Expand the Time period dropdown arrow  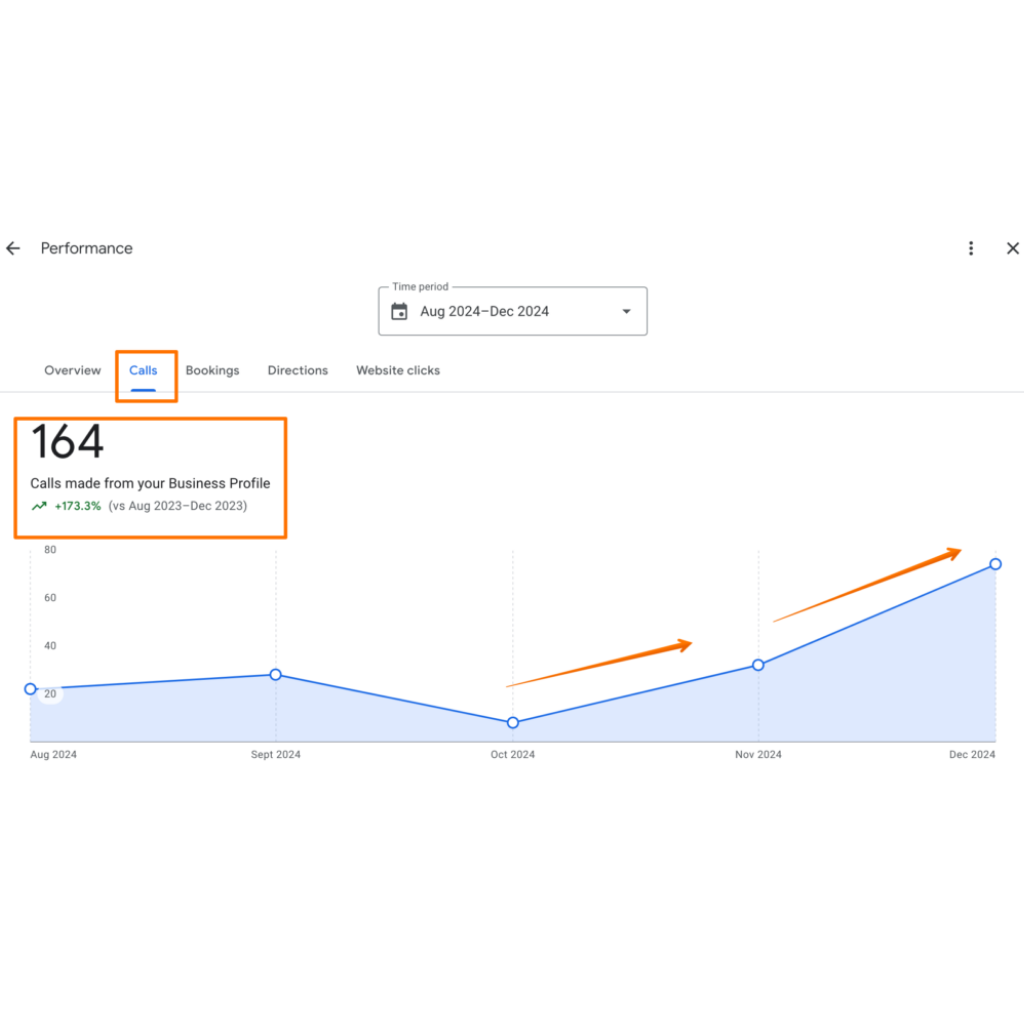tap(627, 311)
